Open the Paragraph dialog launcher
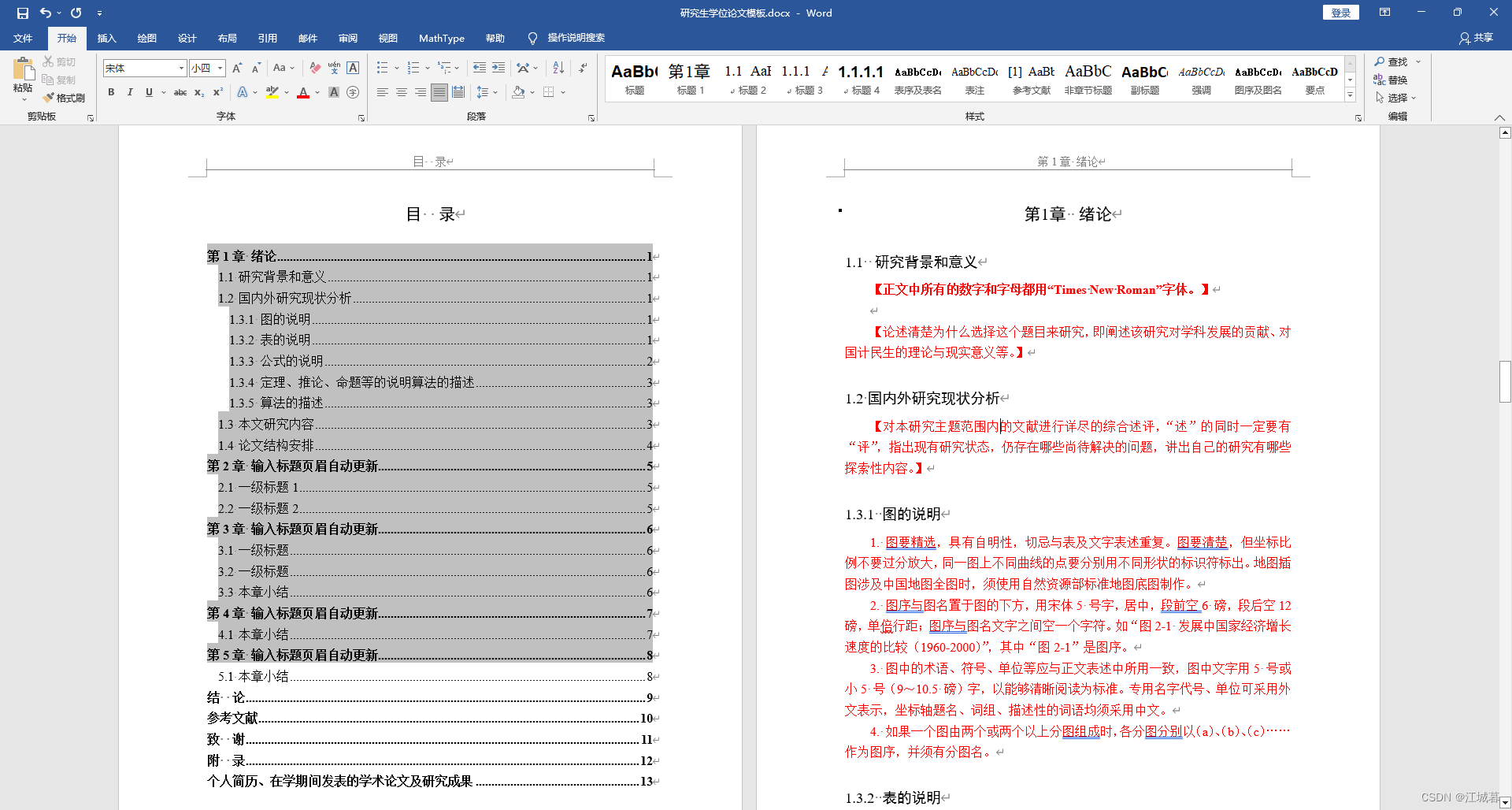This screenshot has height=810, width=1512. (591, 117)
